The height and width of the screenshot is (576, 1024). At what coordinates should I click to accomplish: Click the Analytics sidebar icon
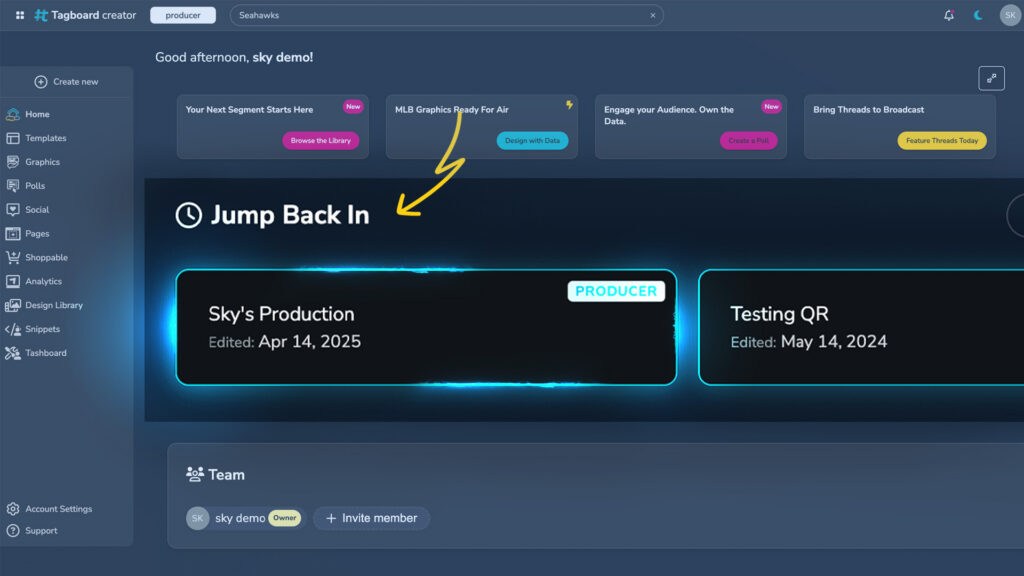pos(12,281)
